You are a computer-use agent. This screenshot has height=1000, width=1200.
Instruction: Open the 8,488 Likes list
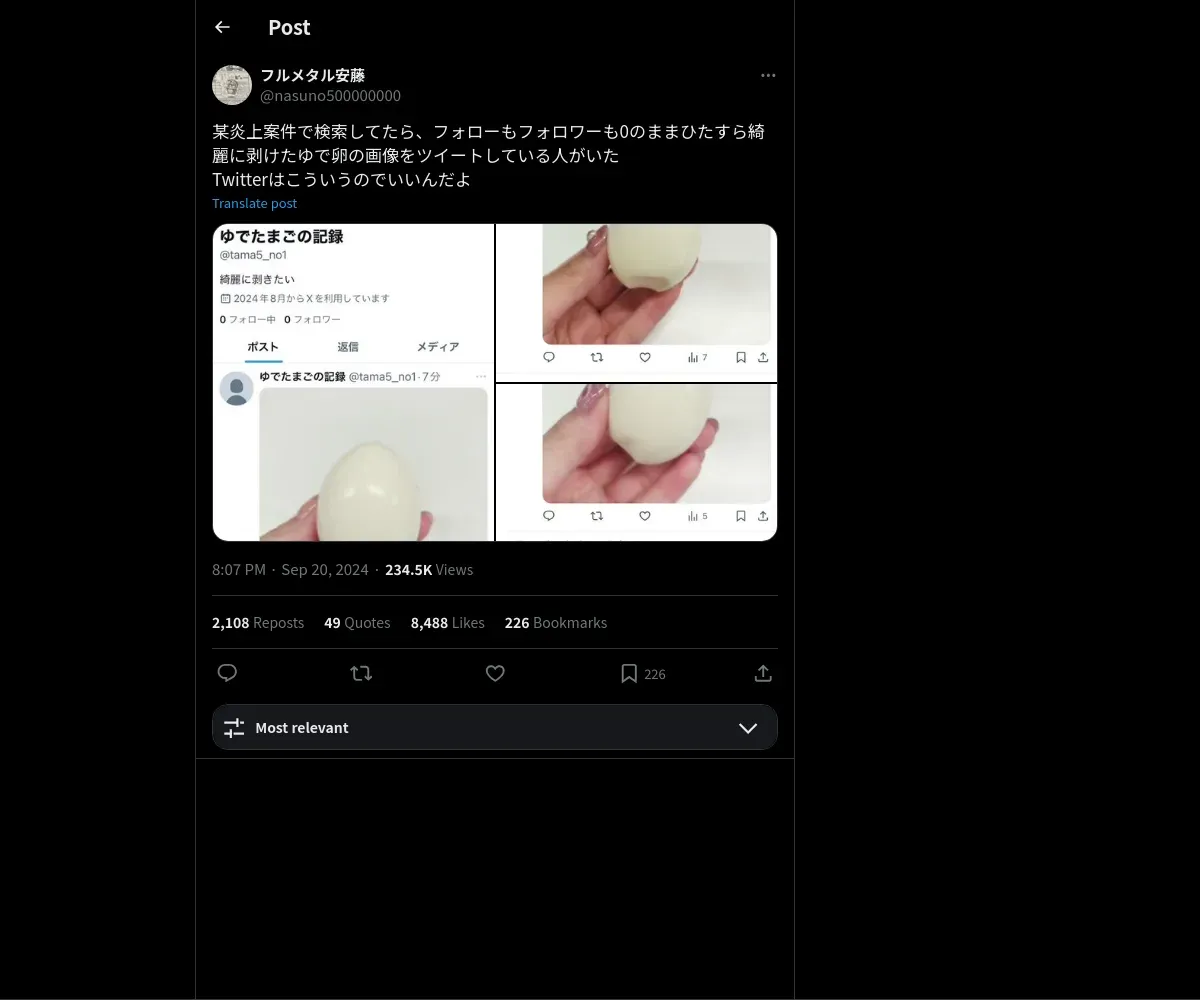[x=447, y=622]
